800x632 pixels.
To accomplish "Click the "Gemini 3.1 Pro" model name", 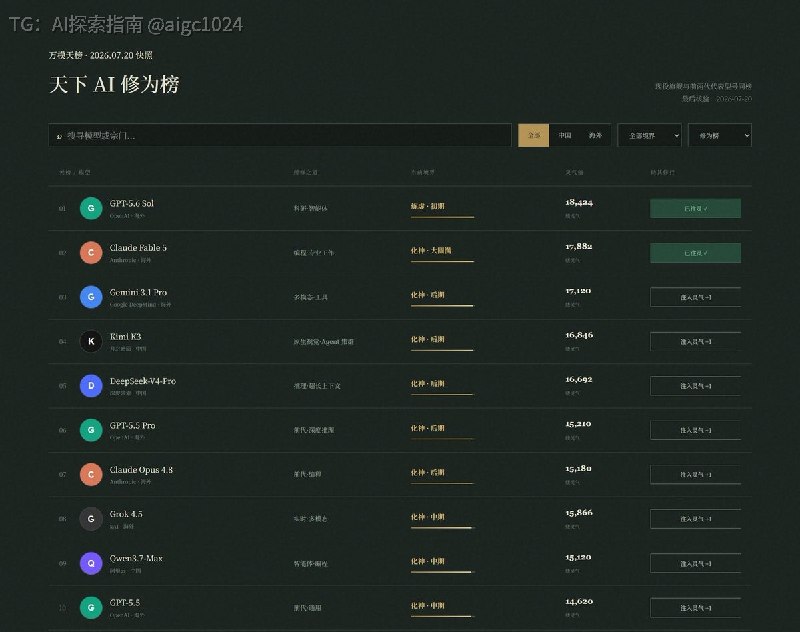I will tap(138, 292).
